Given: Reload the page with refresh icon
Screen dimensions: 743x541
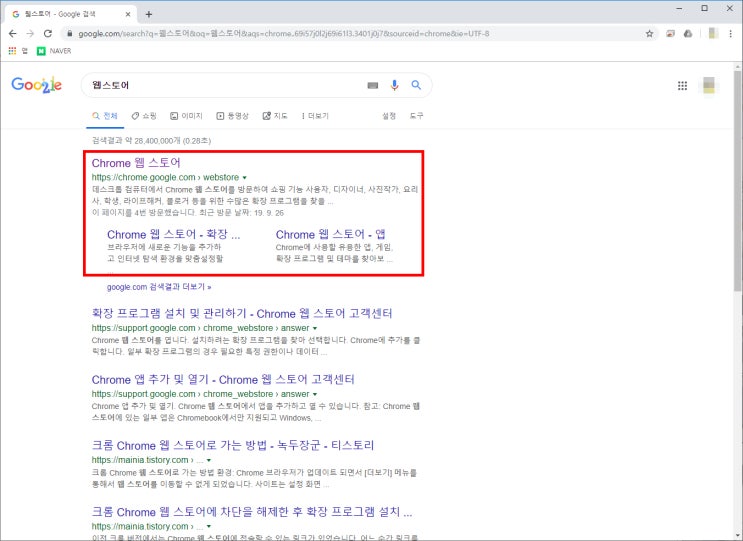Looking at the screenshot, I should click(48, 34).
